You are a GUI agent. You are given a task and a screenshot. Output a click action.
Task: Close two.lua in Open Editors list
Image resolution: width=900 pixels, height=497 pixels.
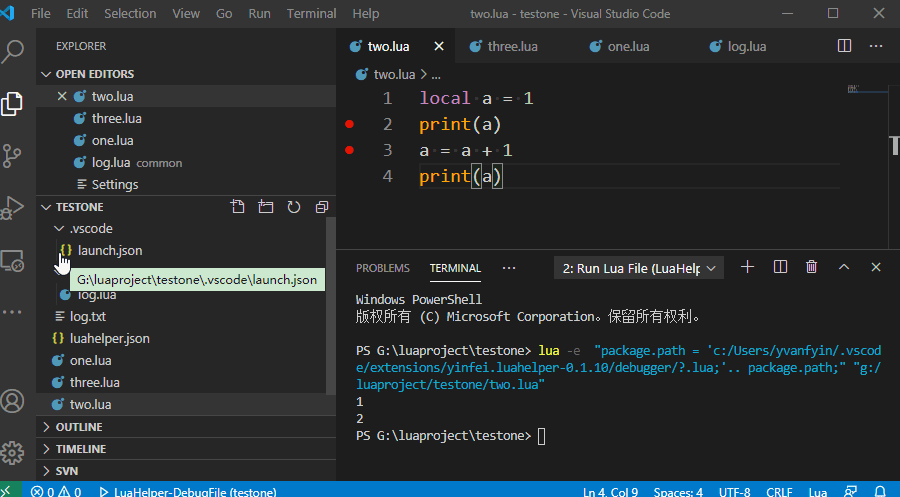62,96
